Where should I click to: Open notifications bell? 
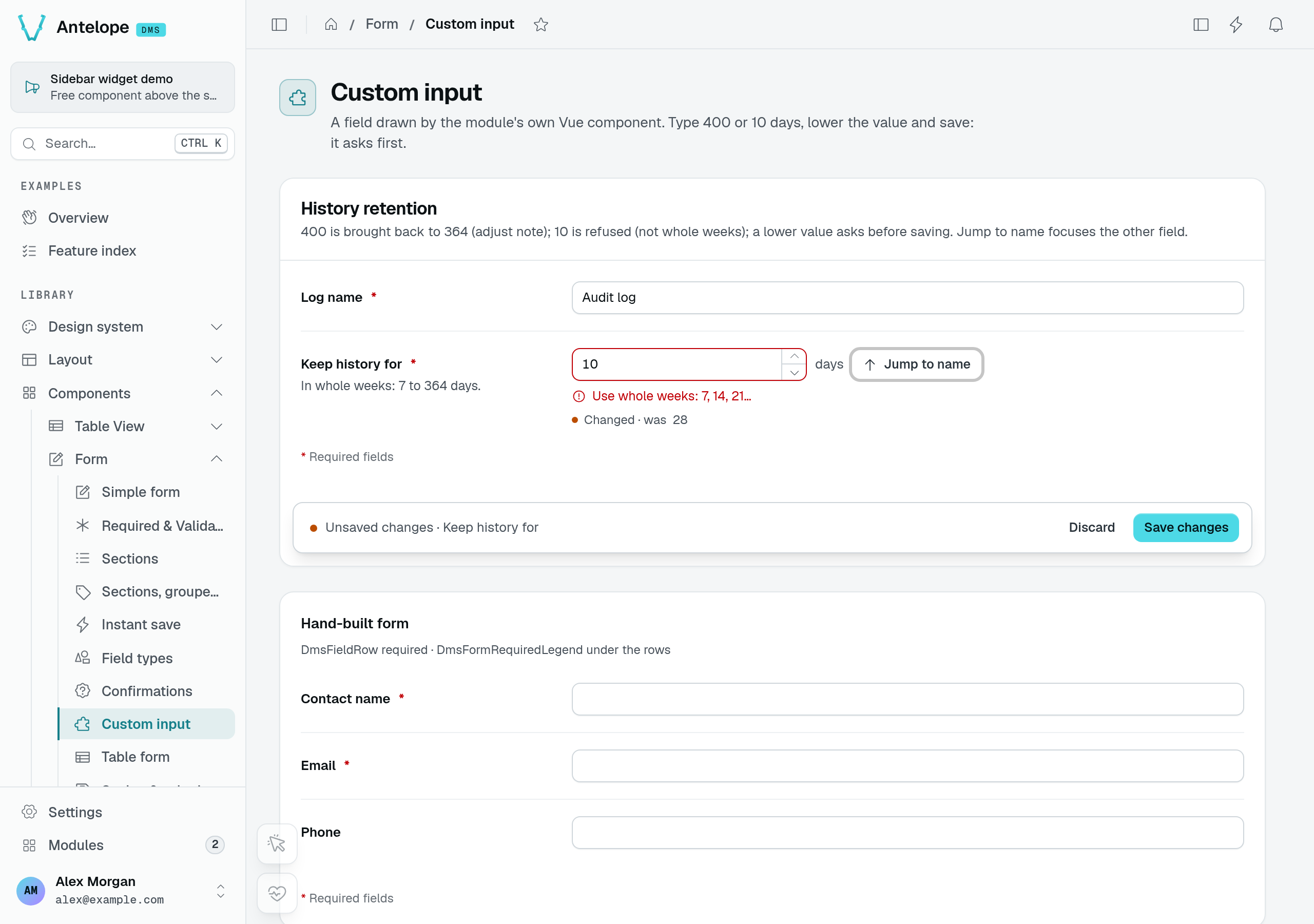coord(1276,25)
